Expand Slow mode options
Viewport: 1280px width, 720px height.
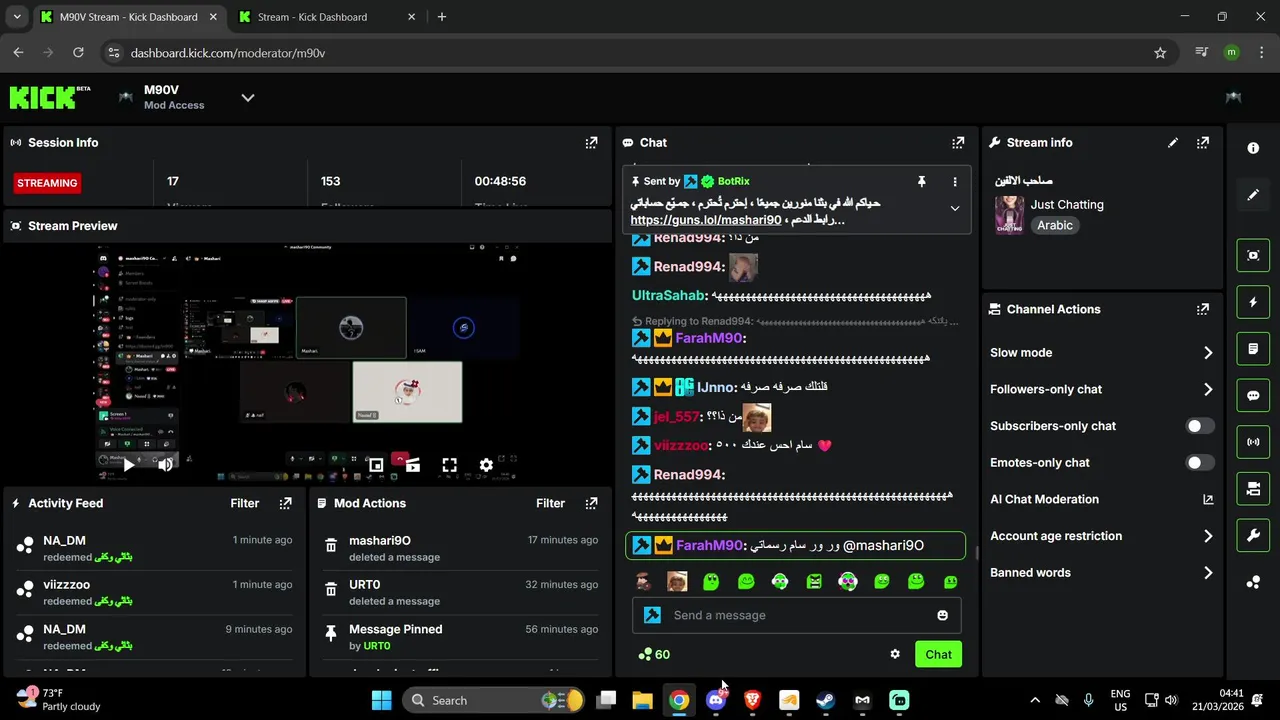coord(1101,353)
